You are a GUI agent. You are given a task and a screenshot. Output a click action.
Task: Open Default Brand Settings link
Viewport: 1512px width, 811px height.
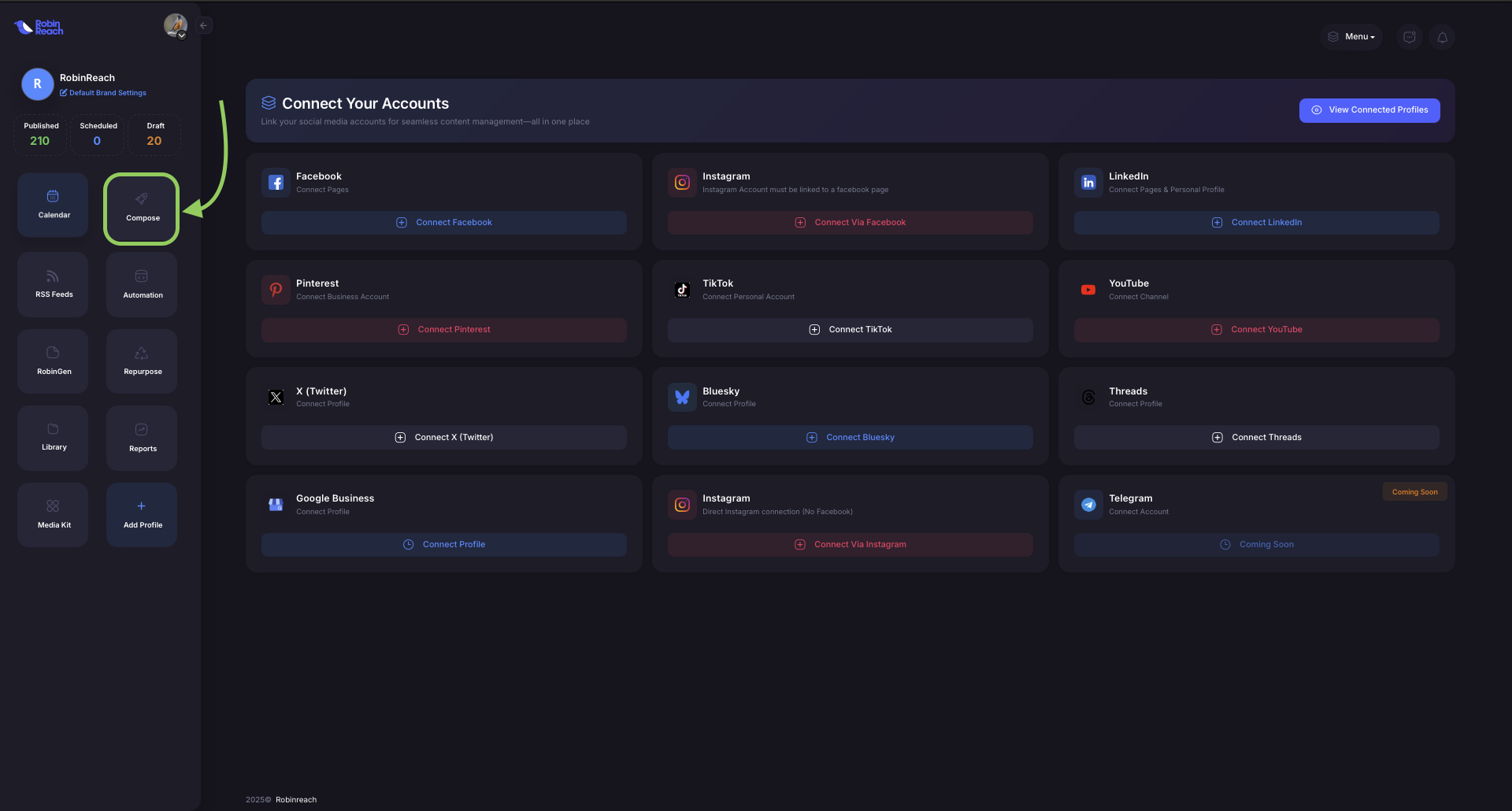click(x=103, y=93)
